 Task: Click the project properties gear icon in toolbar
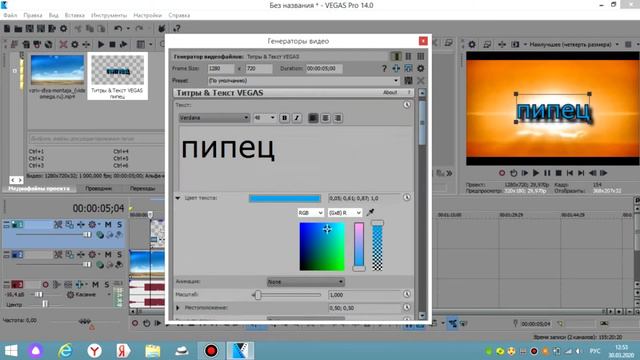click(x=64, y=29)
